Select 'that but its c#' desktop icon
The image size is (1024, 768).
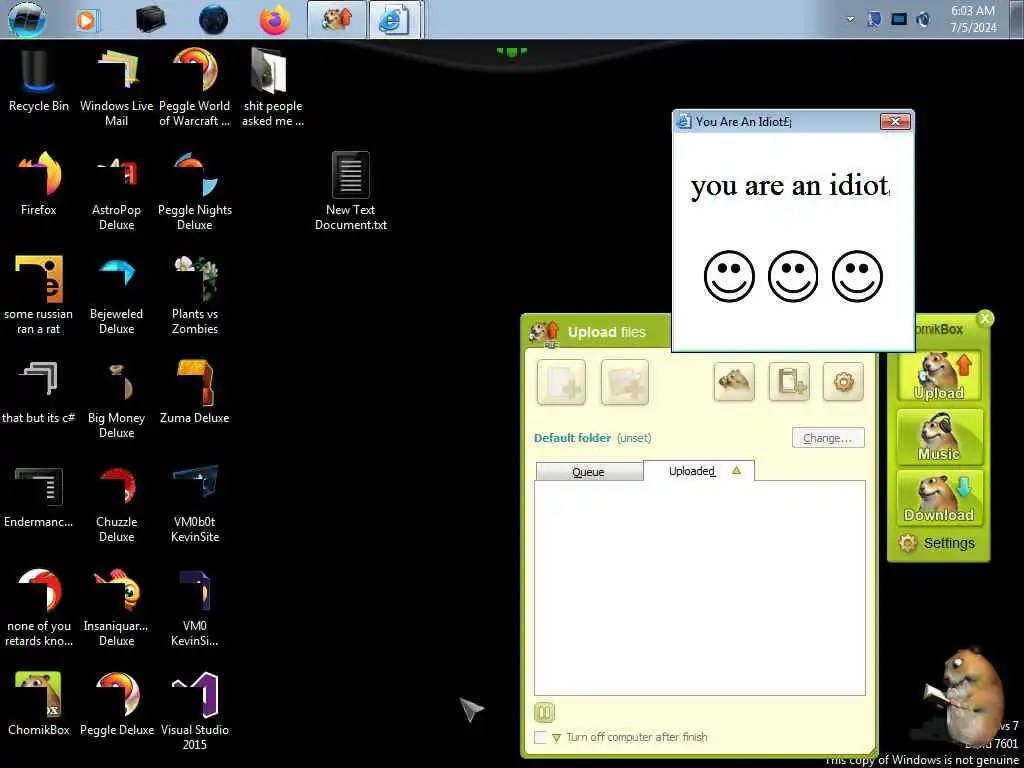coord(39,392)
